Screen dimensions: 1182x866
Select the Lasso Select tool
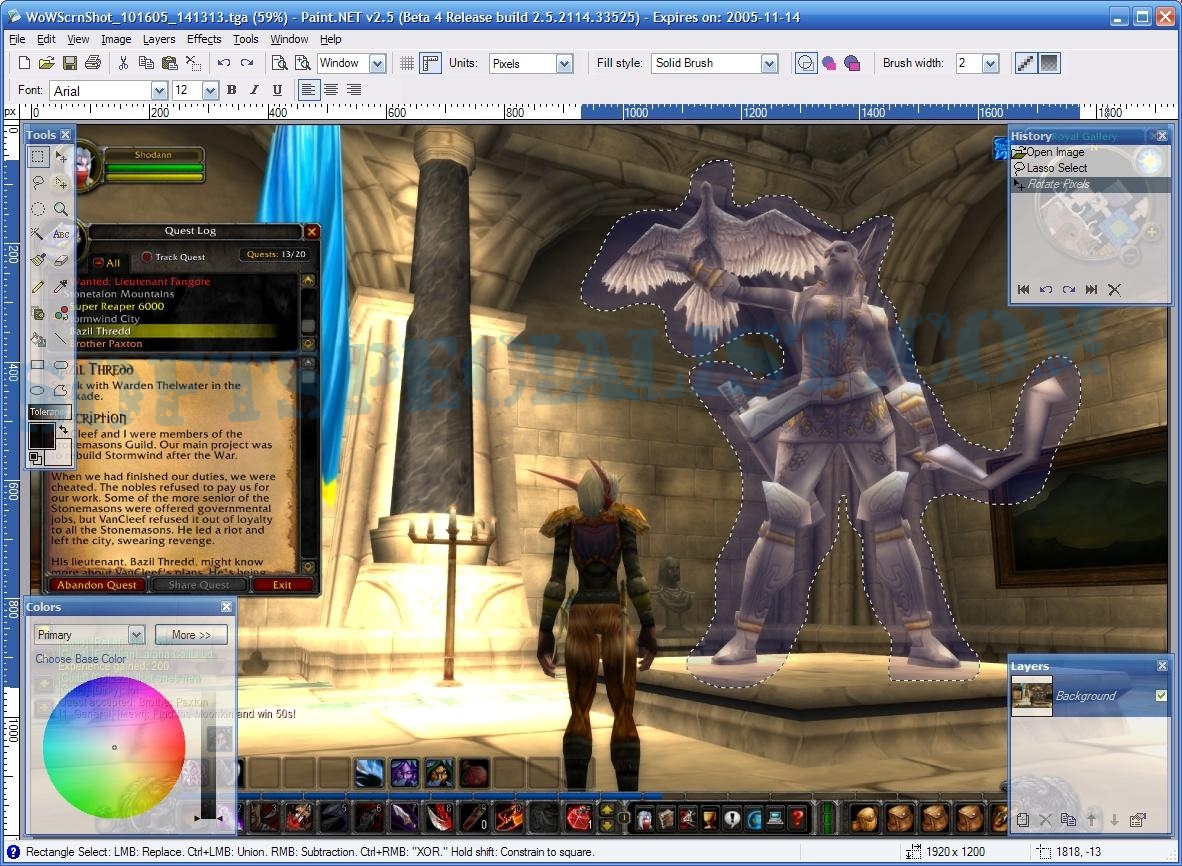(37, 183)
